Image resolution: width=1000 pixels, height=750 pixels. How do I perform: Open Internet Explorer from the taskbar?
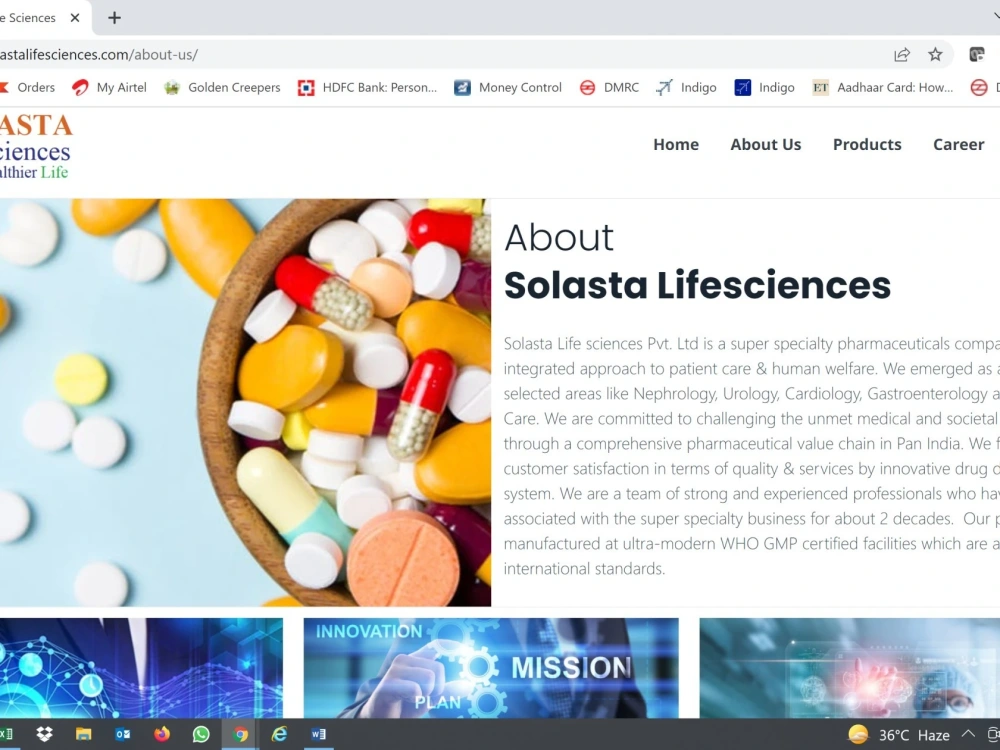(x=279, y=734)
